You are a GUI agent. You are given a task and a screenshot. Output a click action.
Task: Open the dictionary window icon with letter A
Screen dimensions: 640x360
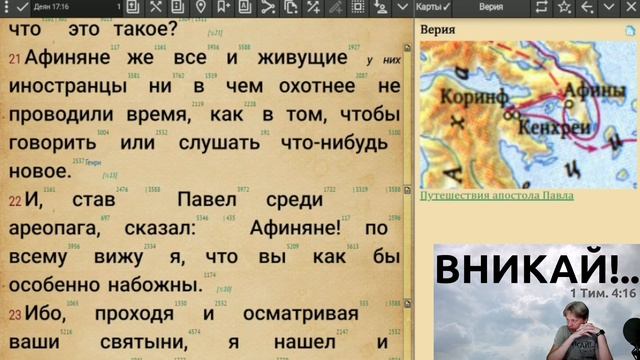tap(245, 7)
